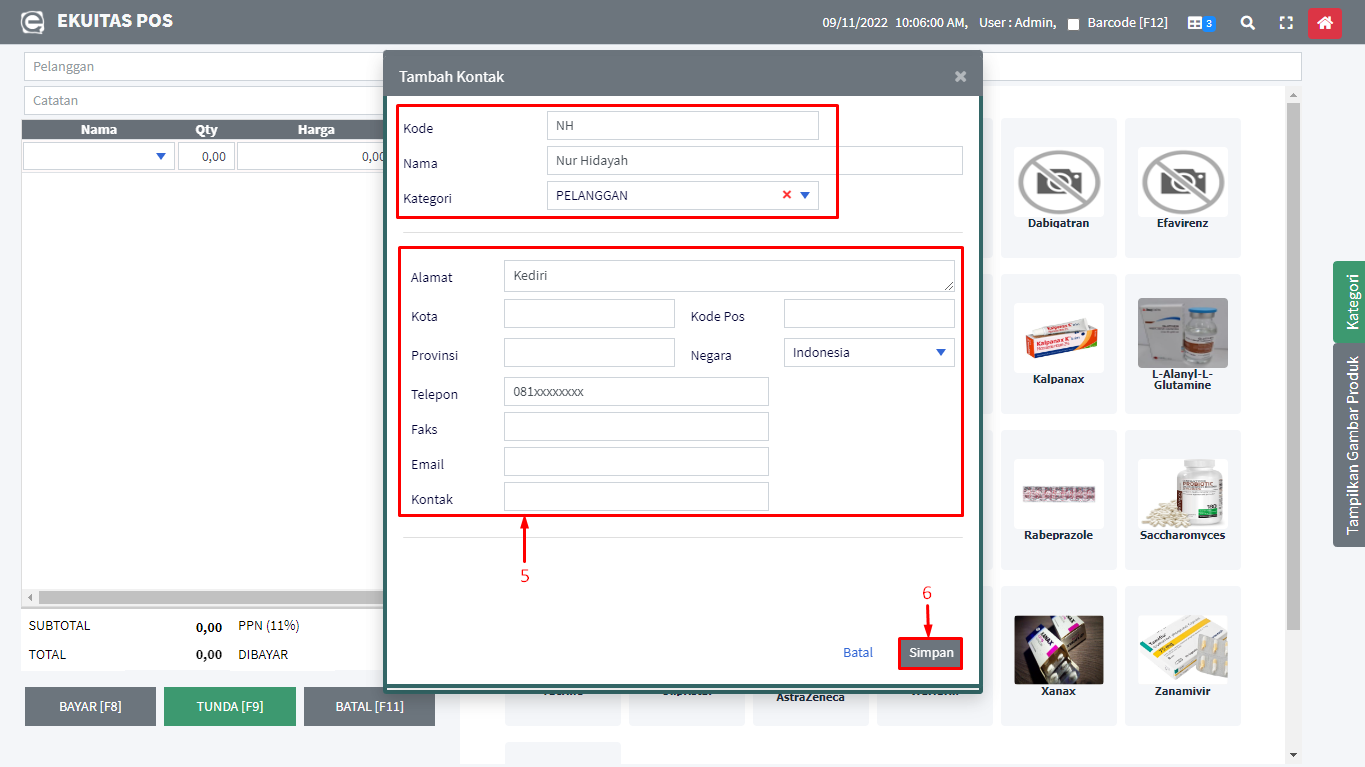
Task: Click the Tampilkan Gambar Produk tab
Action: point(1350,445)
